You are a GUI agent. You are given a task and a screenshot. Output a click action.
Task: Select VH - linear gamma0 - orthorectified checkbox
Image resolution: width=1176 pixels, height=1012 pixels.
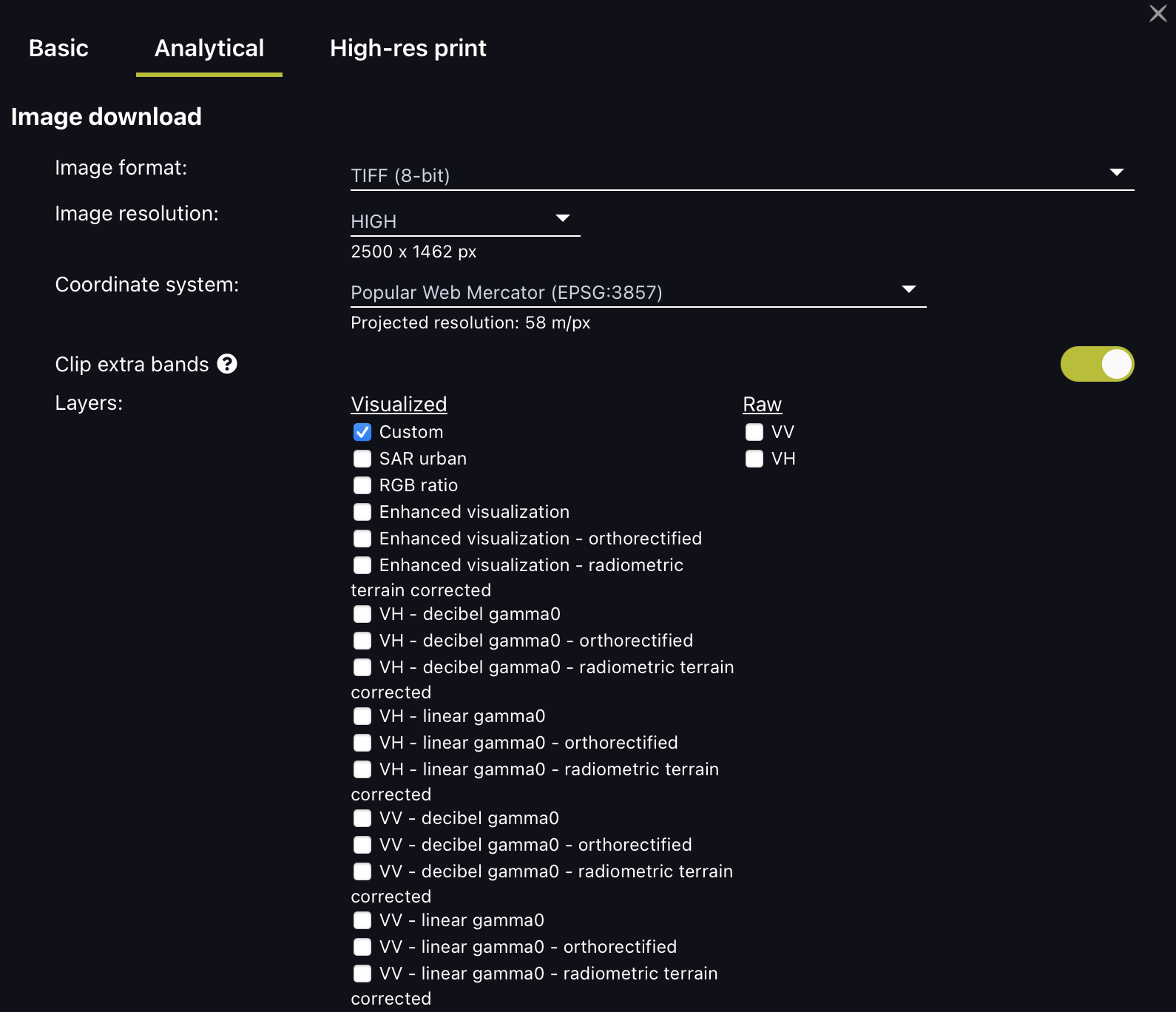tap(362, 743)
